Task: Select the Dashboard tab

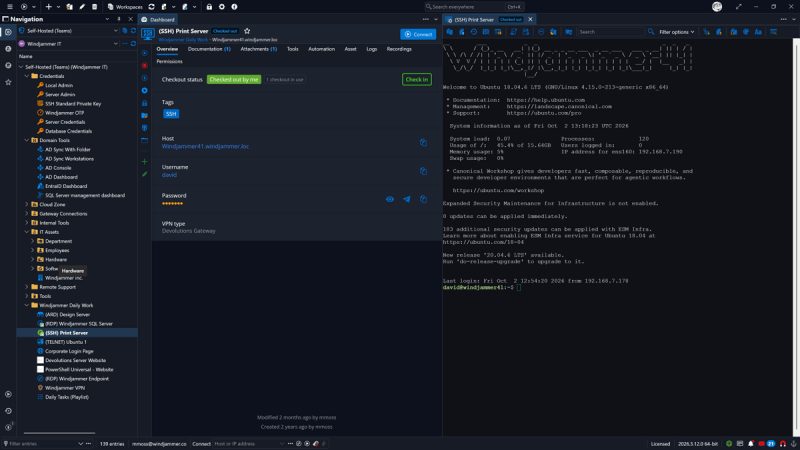Action: tap(158, 19)
